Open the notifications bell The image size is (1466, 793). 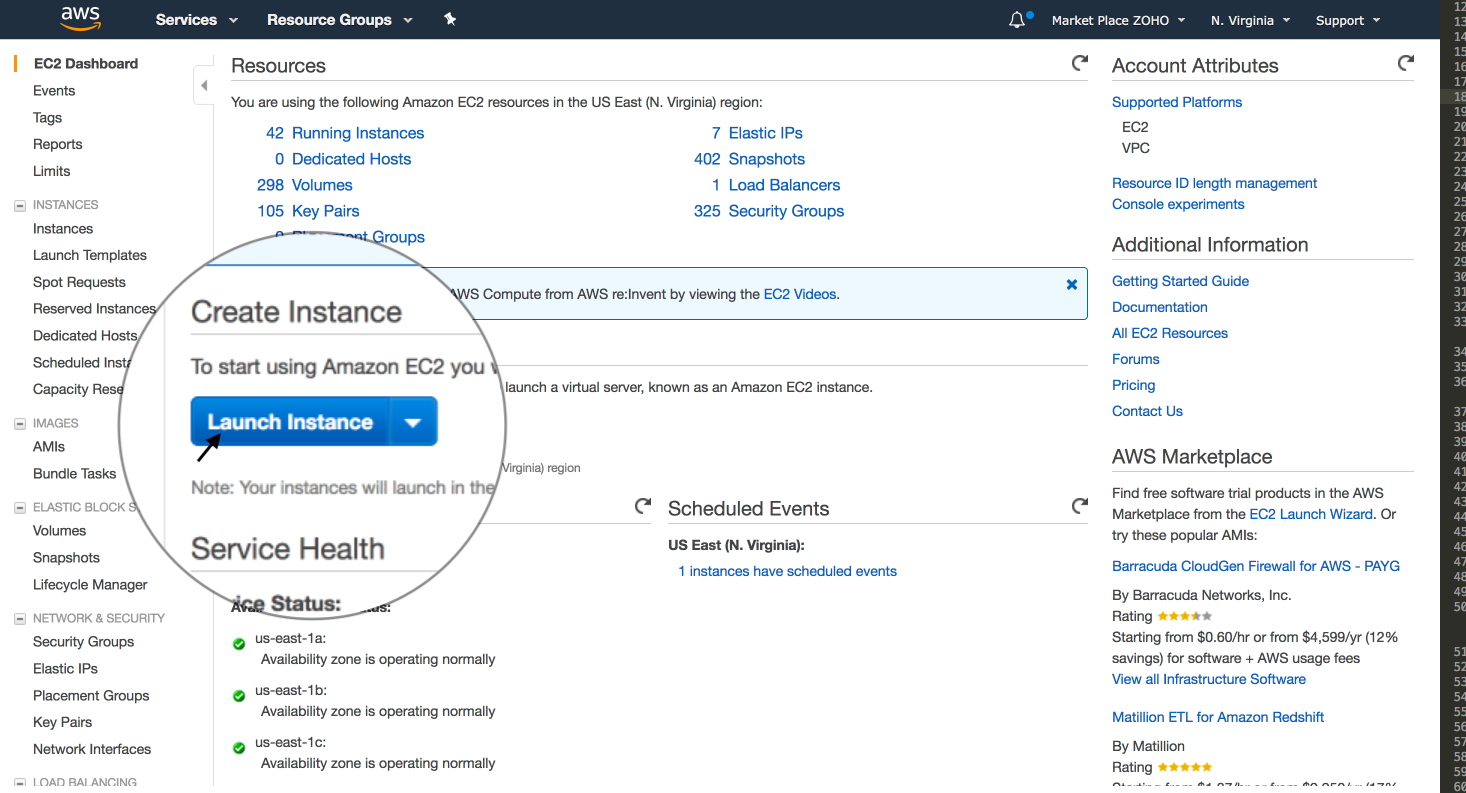(1017, 20)
